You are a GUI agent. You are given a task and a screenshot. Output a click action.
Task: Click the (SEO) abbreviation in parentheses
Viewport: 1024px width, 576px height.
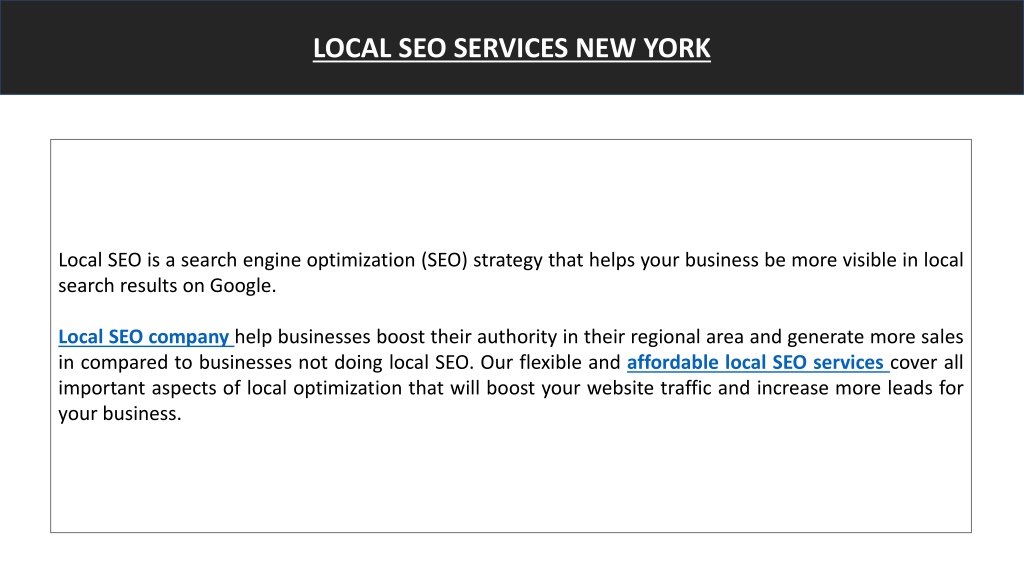444,260
